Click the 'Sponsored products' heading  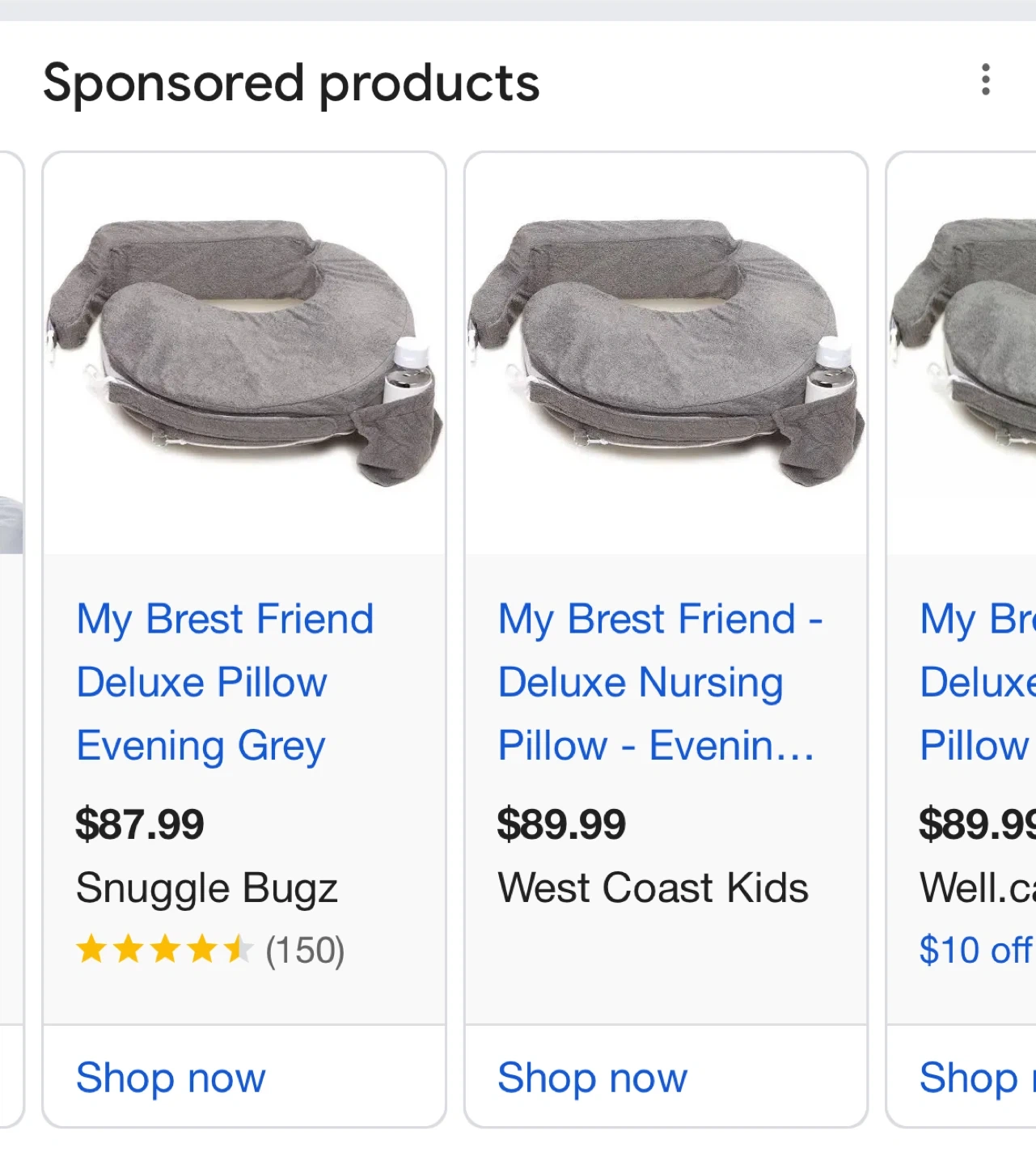[291, 83]
